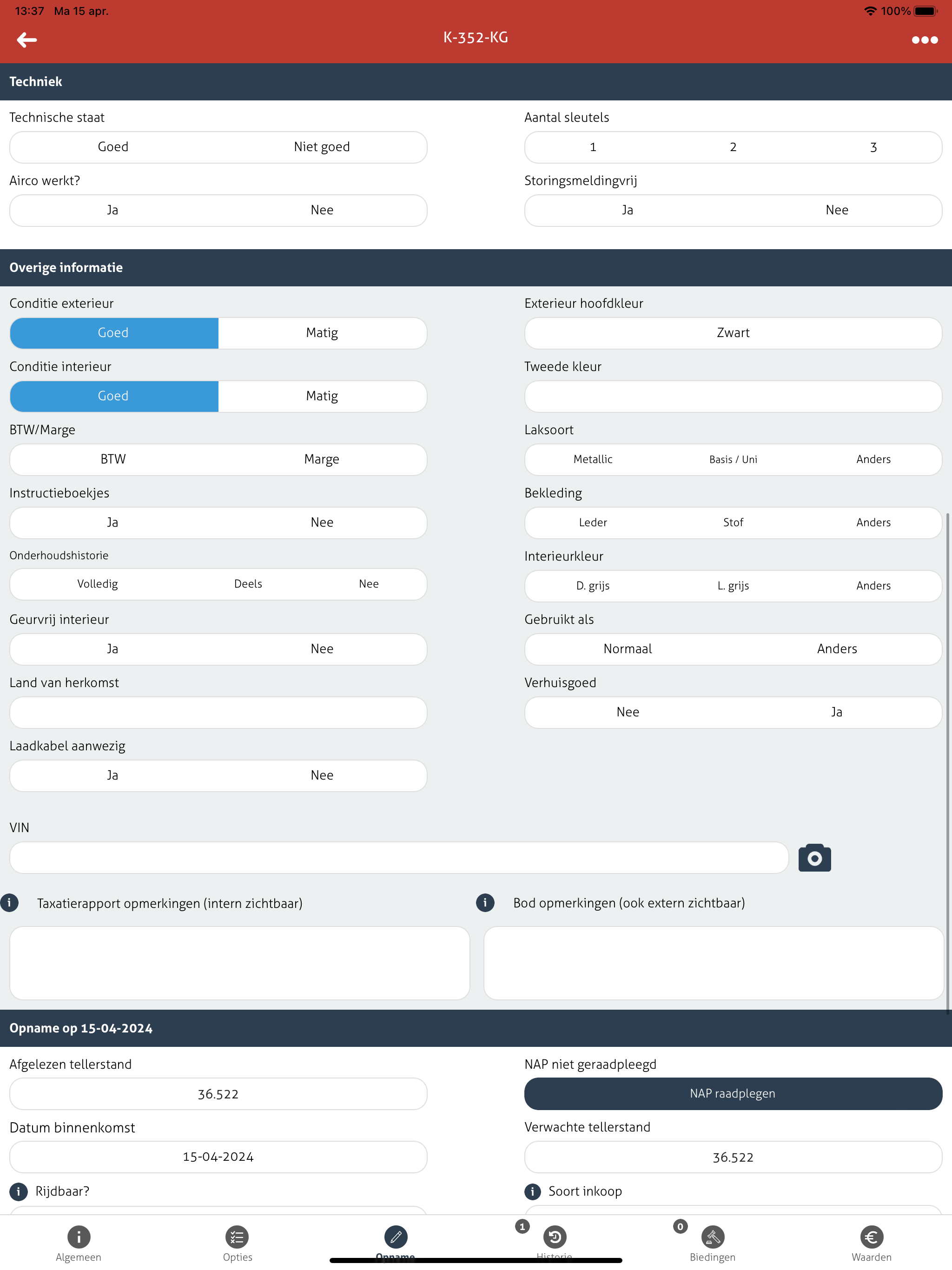Screen dimensions: 952x1270
Task: Open the Algemeen tab
Action: coord(79,1243)
